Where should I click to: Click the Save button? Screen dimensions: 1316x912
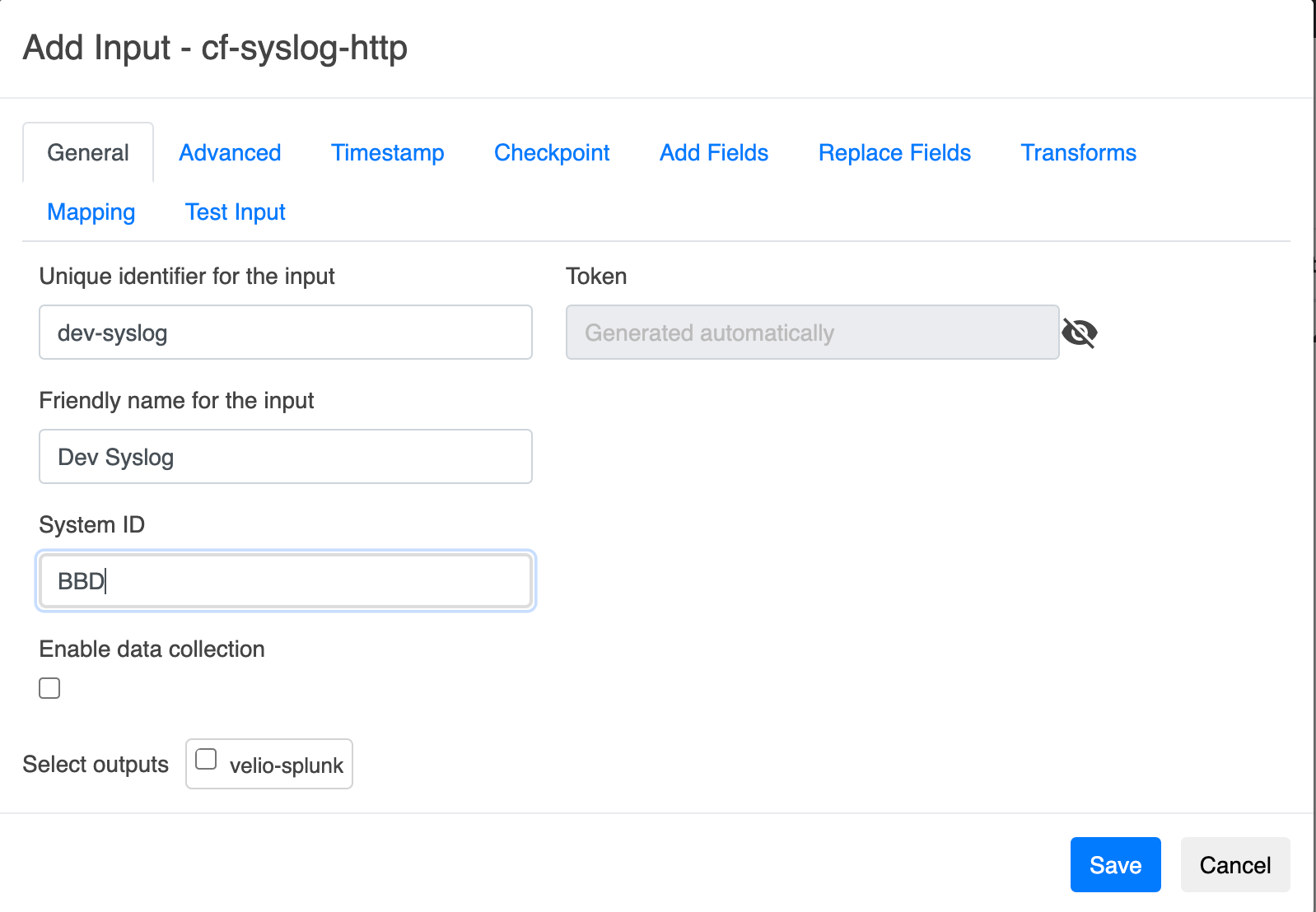(1115, 865)
